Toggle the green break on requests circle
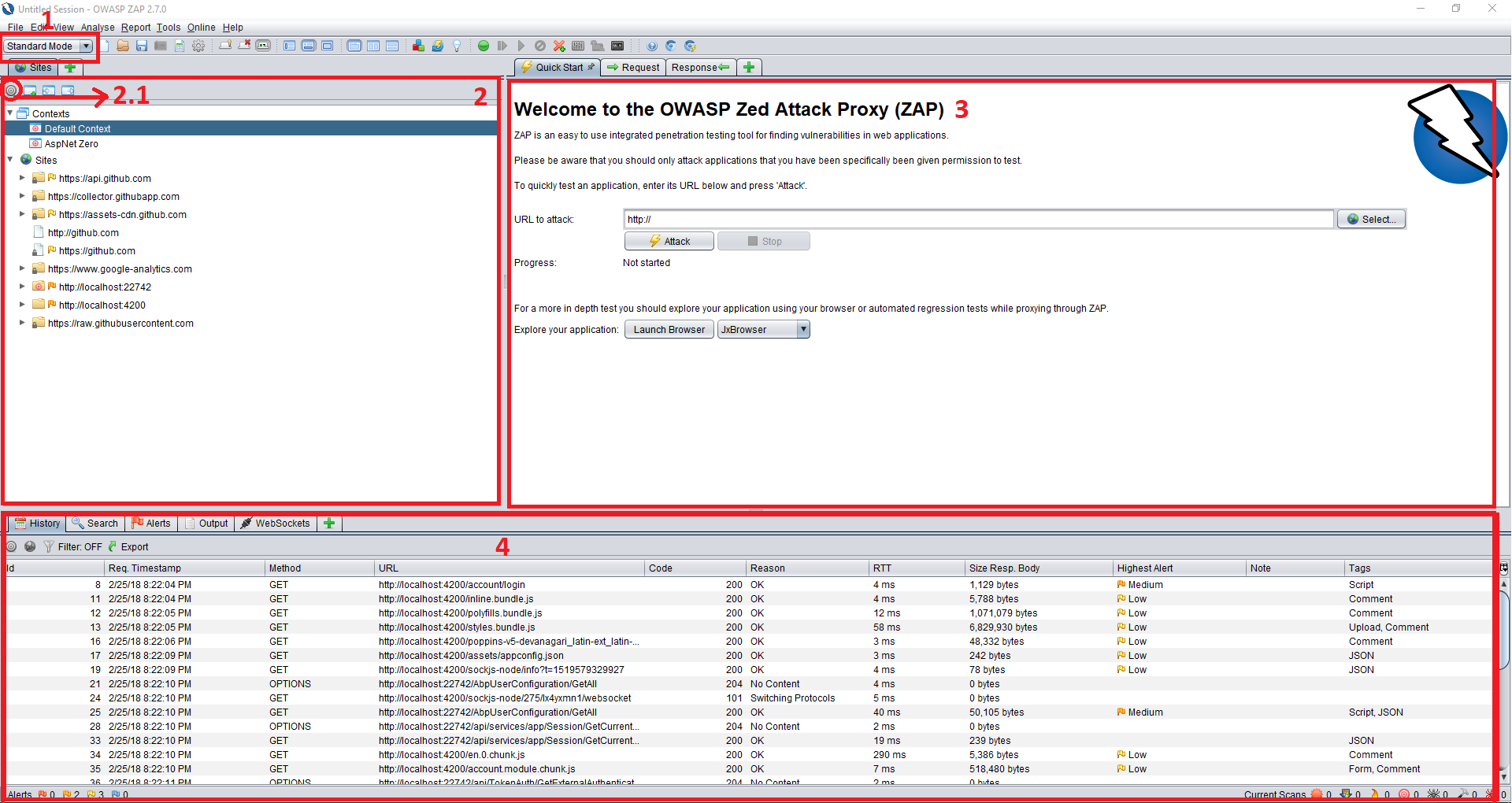Viewport: 1512px width, 803px height. coord(484,46)
